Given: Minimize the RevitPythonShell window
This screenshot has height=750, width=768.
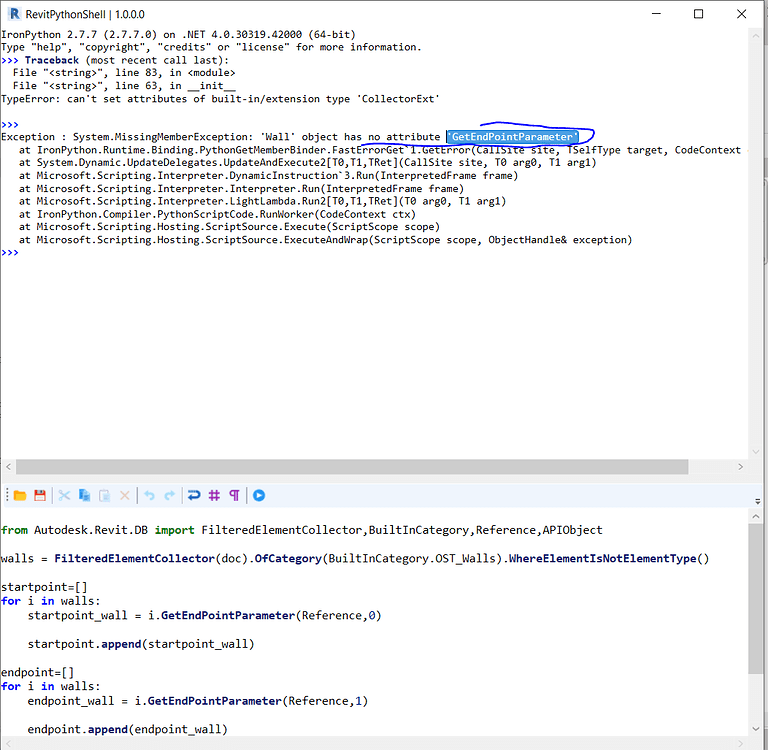Looking at the screenshot, I should click(653, 14).
